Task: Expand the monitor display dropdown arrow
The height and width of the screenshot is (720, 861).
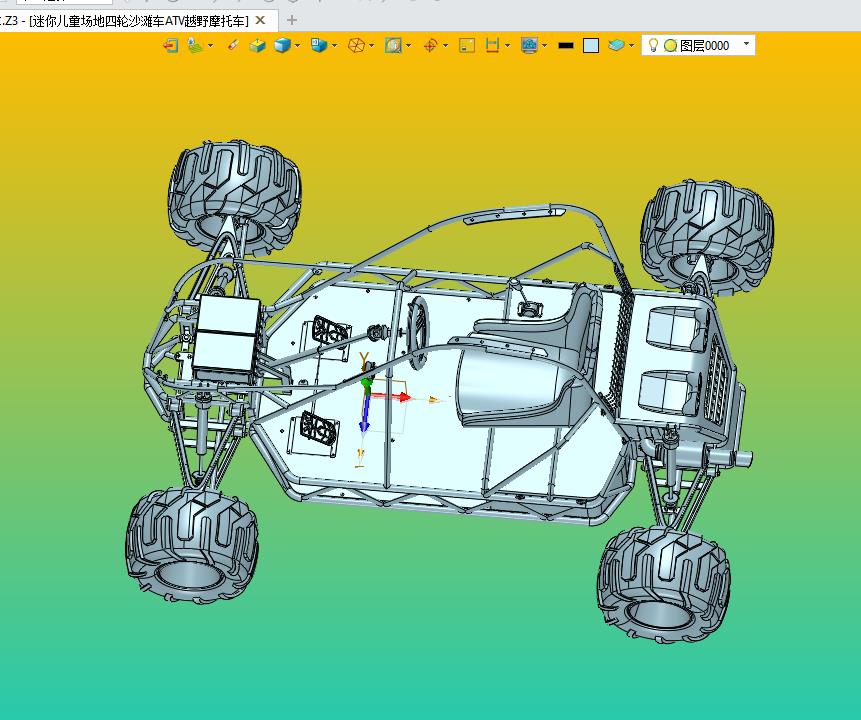Action: point(545,46)
